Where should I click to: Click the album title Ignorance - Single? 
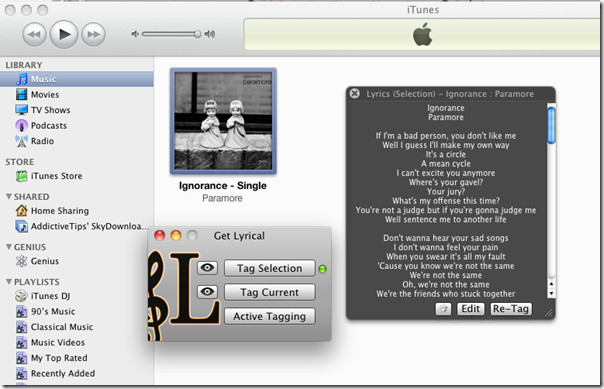point(223,186)
